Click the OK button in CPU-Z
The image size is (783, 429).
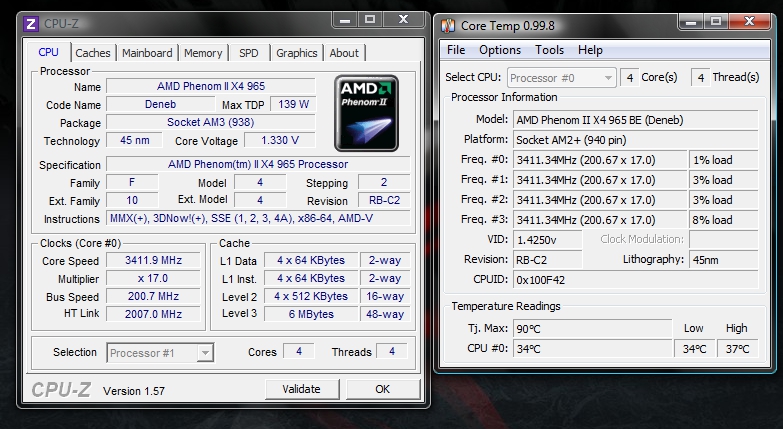click(383, 389)
